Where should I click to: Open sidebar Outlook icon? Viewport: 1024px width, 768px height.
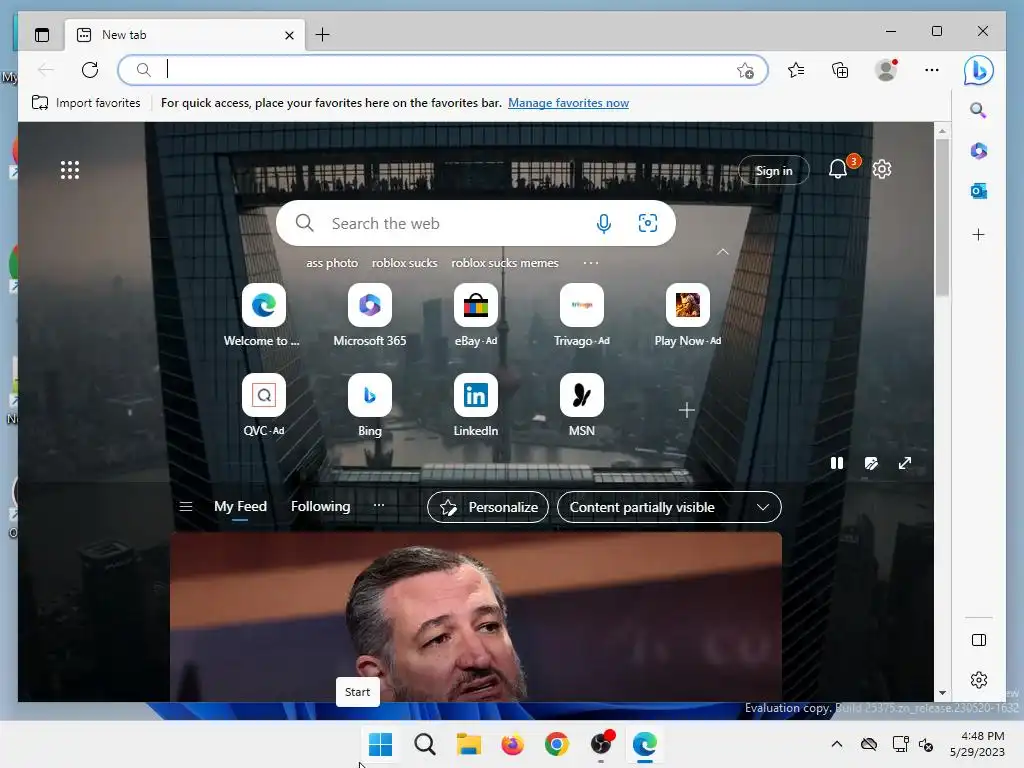(x=978, y=191)
